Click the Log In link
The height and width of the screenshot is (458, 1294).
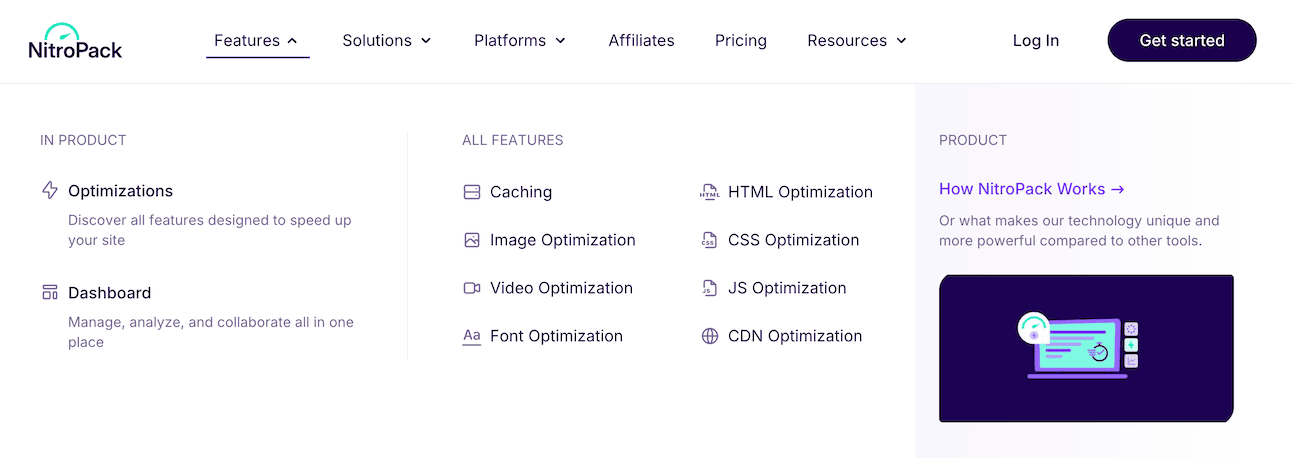pyautogui.click(x=1036, y=41)
